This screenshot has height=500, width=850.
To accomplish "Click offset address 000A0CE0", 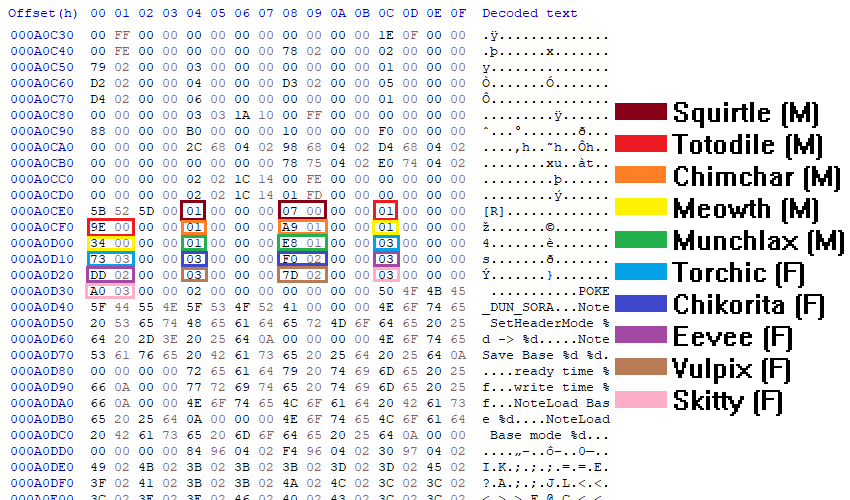I will click(x=42, y=211).
